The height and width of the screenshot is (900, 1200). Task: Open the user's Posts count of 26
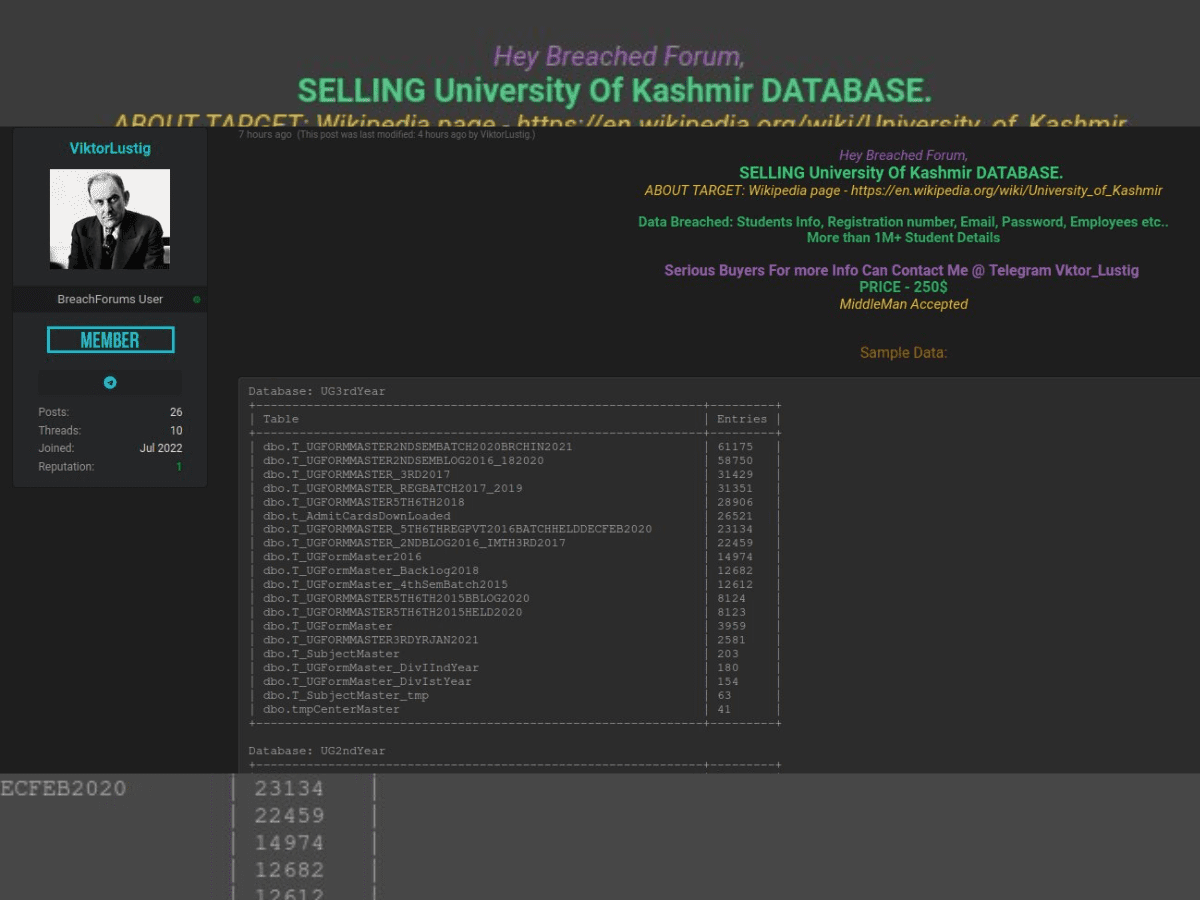pos(176,412)
